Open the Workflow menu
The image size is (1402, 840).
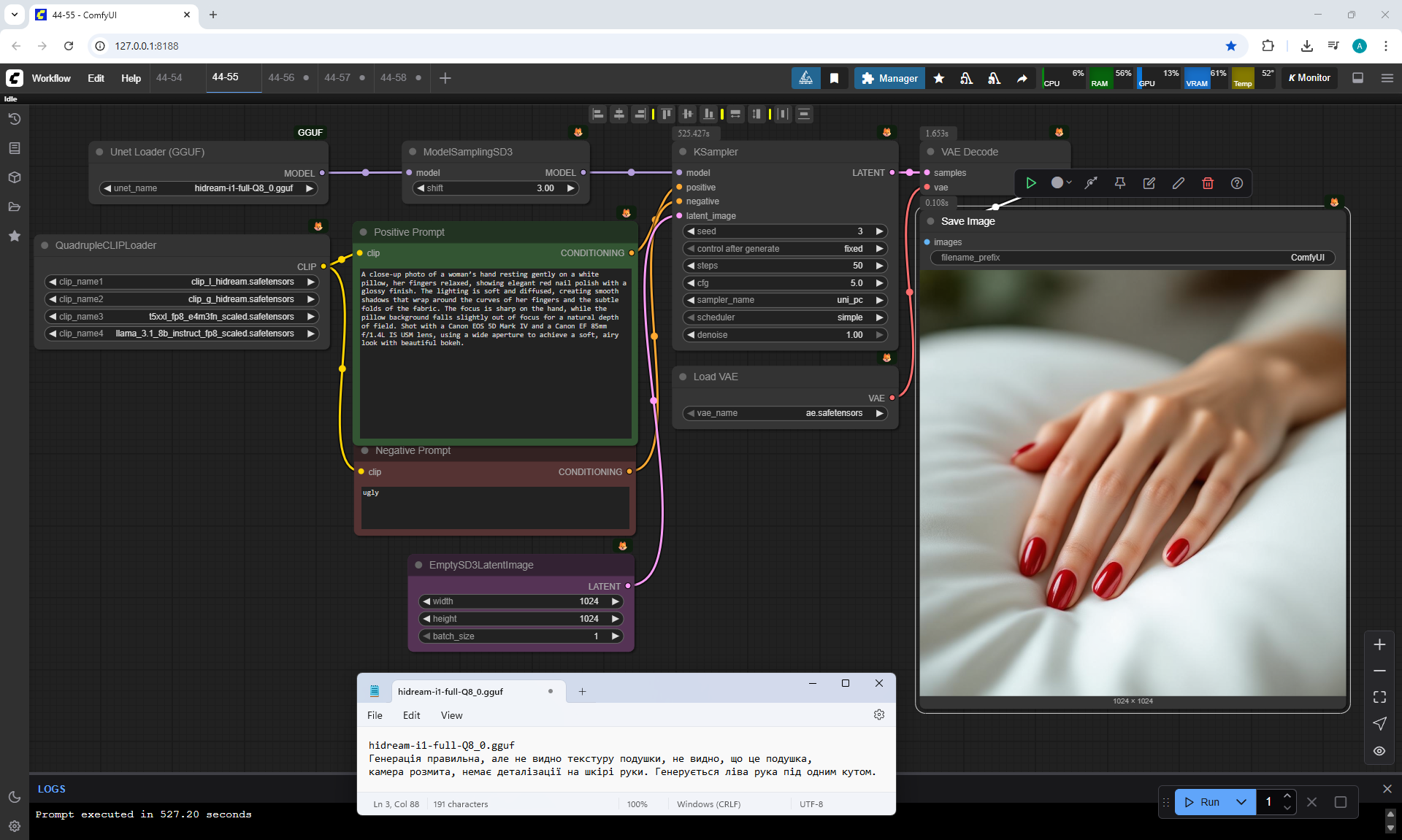coord(51,78)
